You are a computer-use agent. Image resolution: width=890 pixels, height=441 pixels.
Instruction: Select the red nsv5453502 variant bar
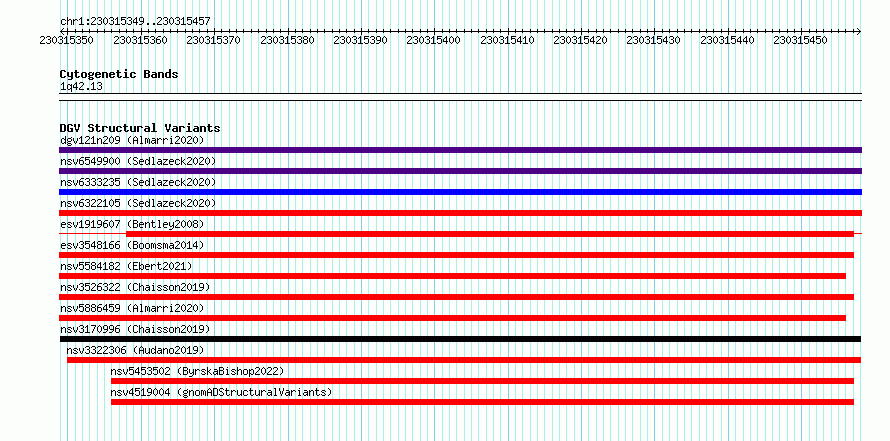(482, 381)
